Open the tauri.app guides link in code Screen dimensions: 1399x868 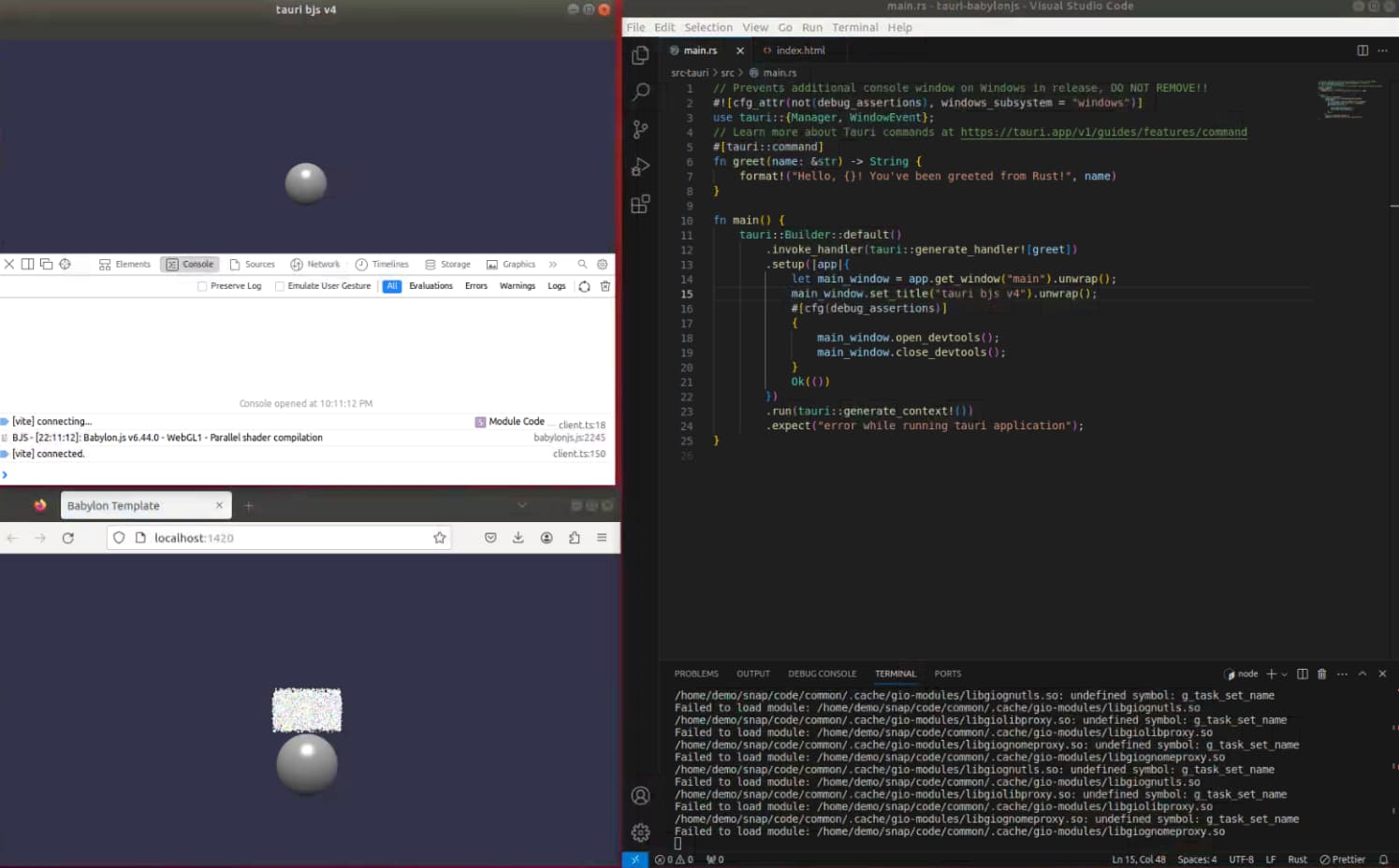click(x=1103, y=132)
